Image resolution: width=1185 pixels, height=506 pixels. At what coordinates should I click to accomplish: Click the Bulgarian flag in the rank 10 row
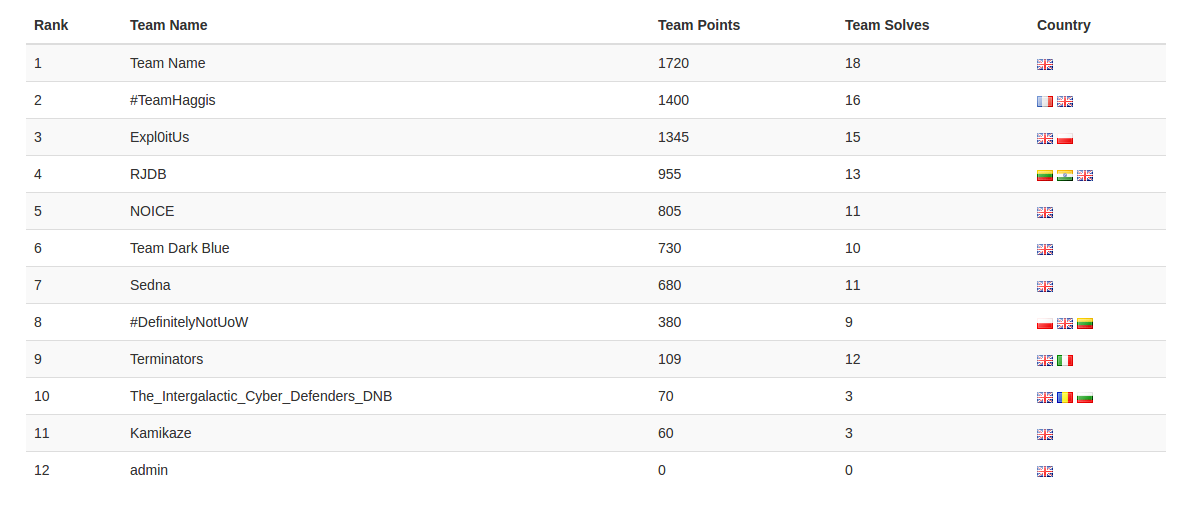coord(1085,397)
